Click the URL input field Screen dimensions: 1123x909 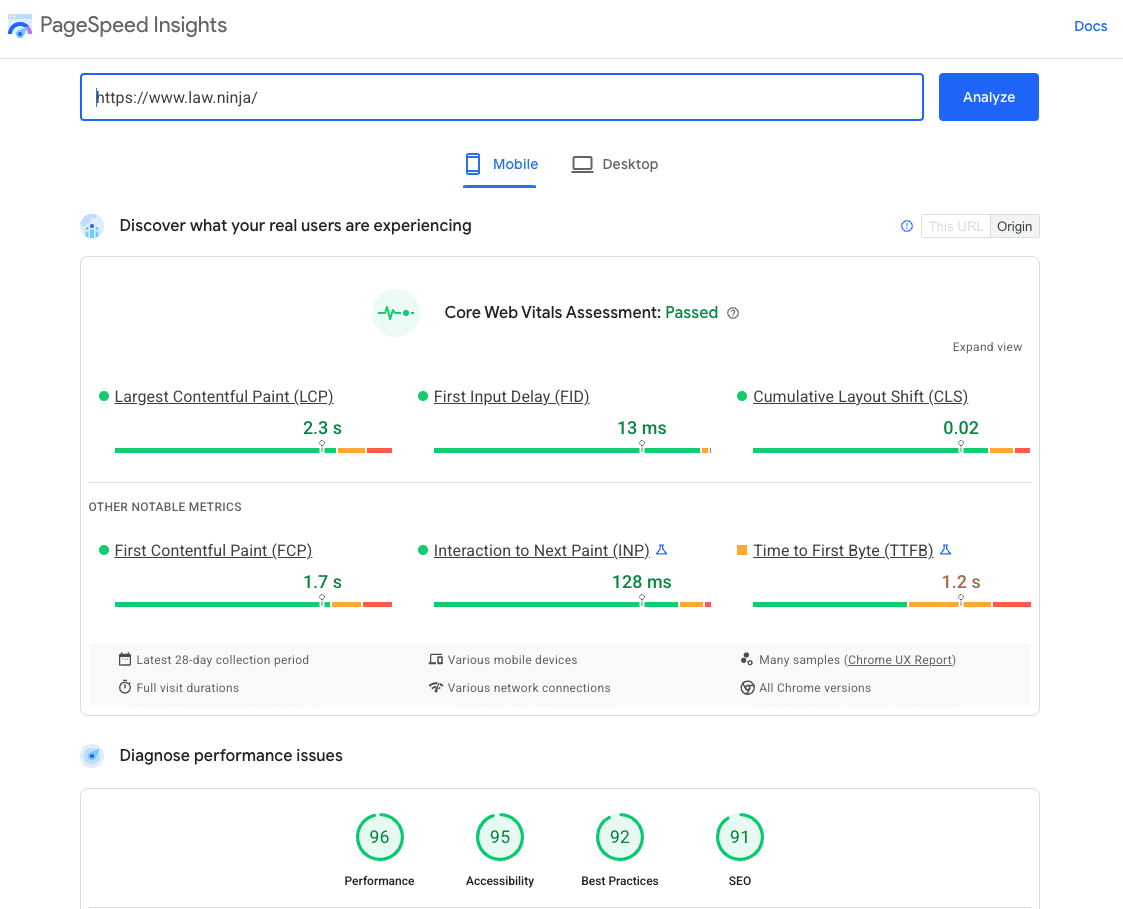[501, 97]
